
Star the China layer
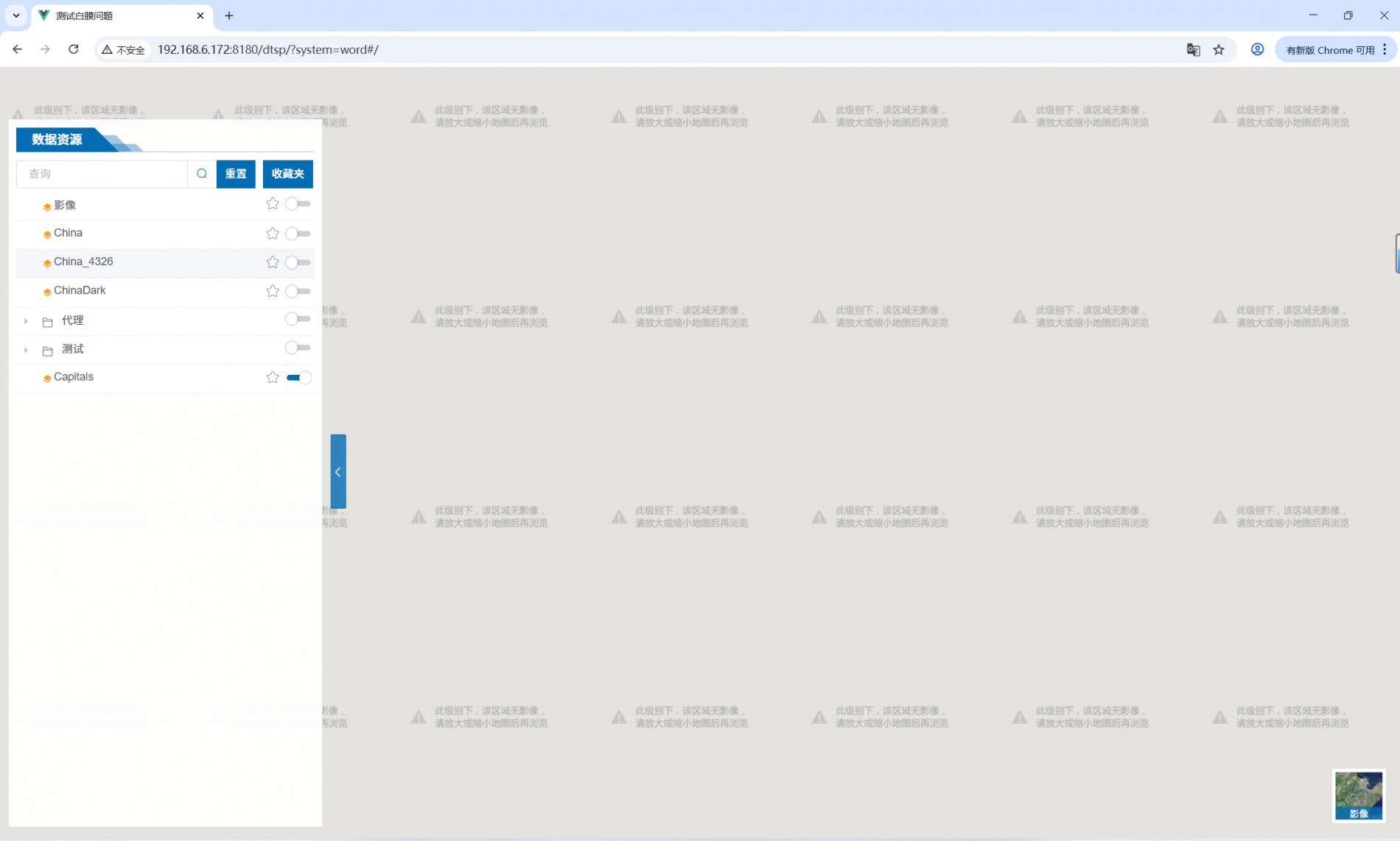272,233
